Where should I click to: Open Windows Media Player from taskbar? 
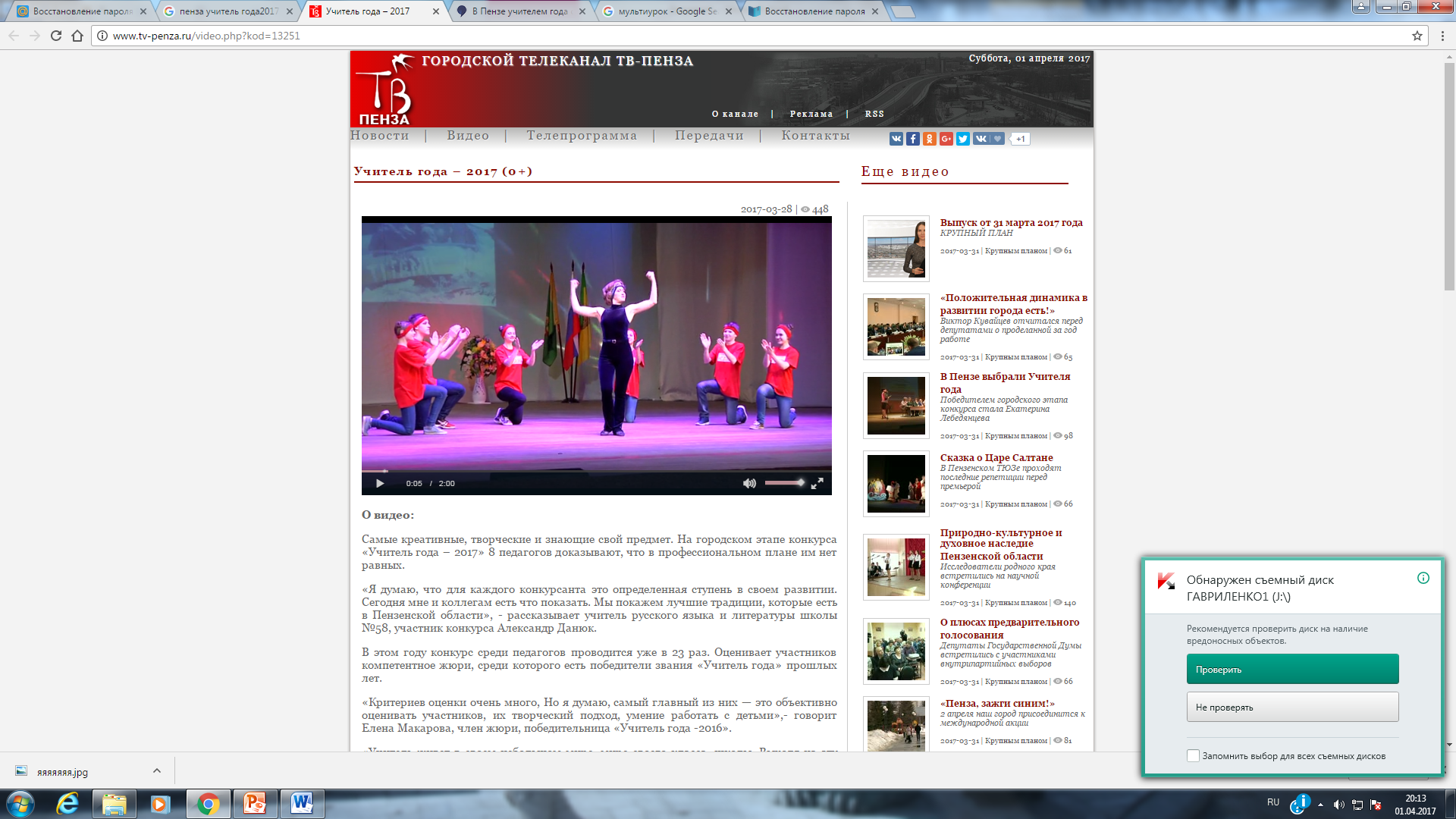pyautogui.click(x=160, y=804)
